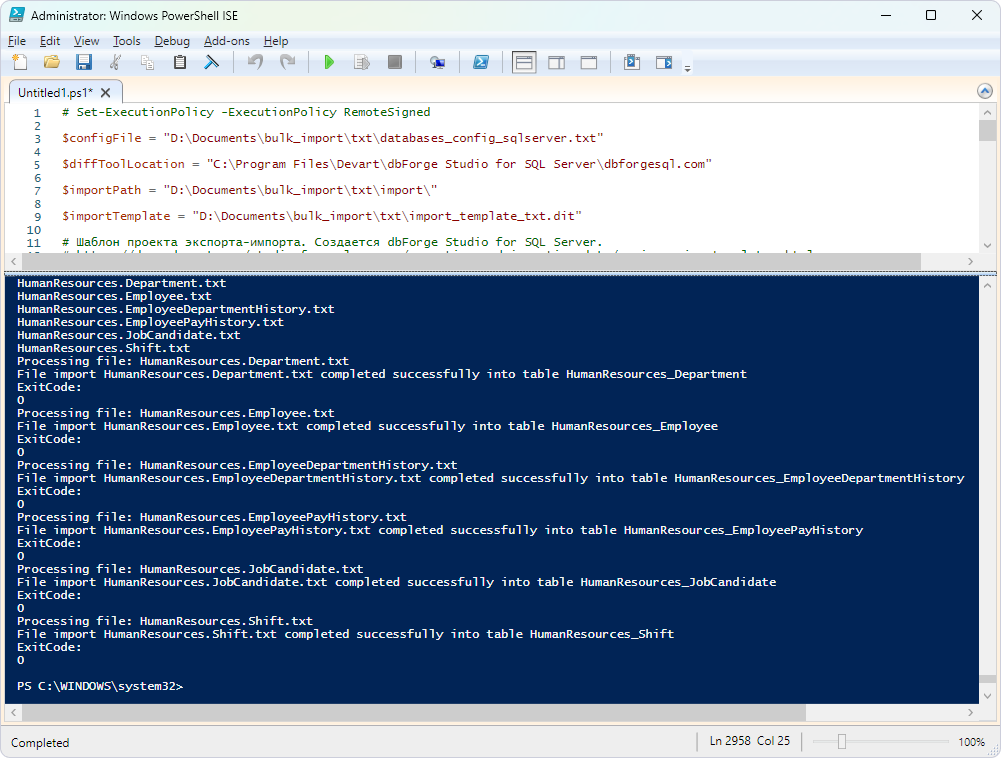Click the $importPath line in the editor

[250, 190]
